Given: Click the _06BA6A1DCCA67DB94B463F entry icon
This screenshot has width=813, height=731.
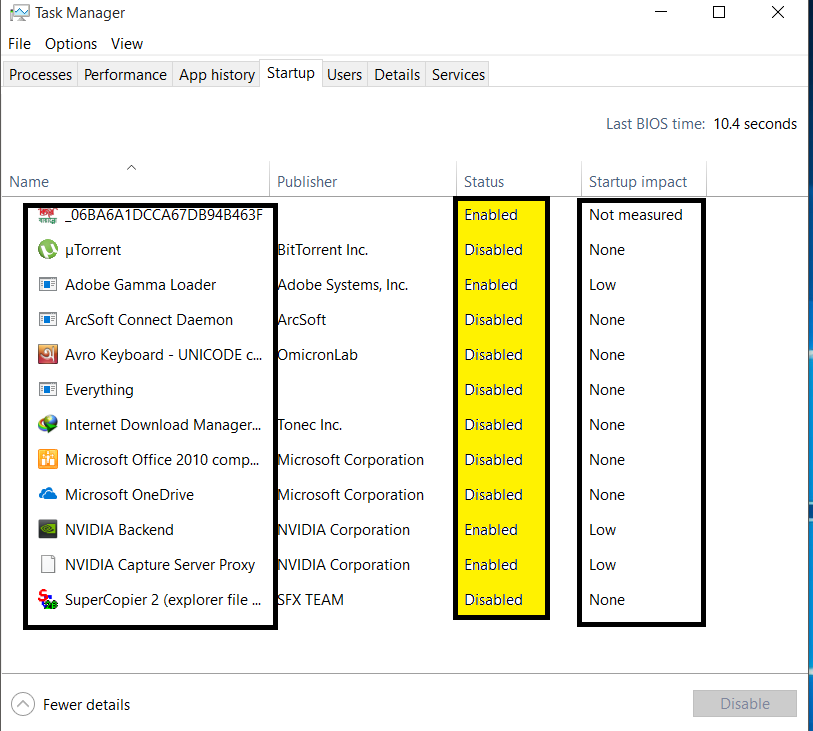Looking at the screenshot, I should pos(48,216).
